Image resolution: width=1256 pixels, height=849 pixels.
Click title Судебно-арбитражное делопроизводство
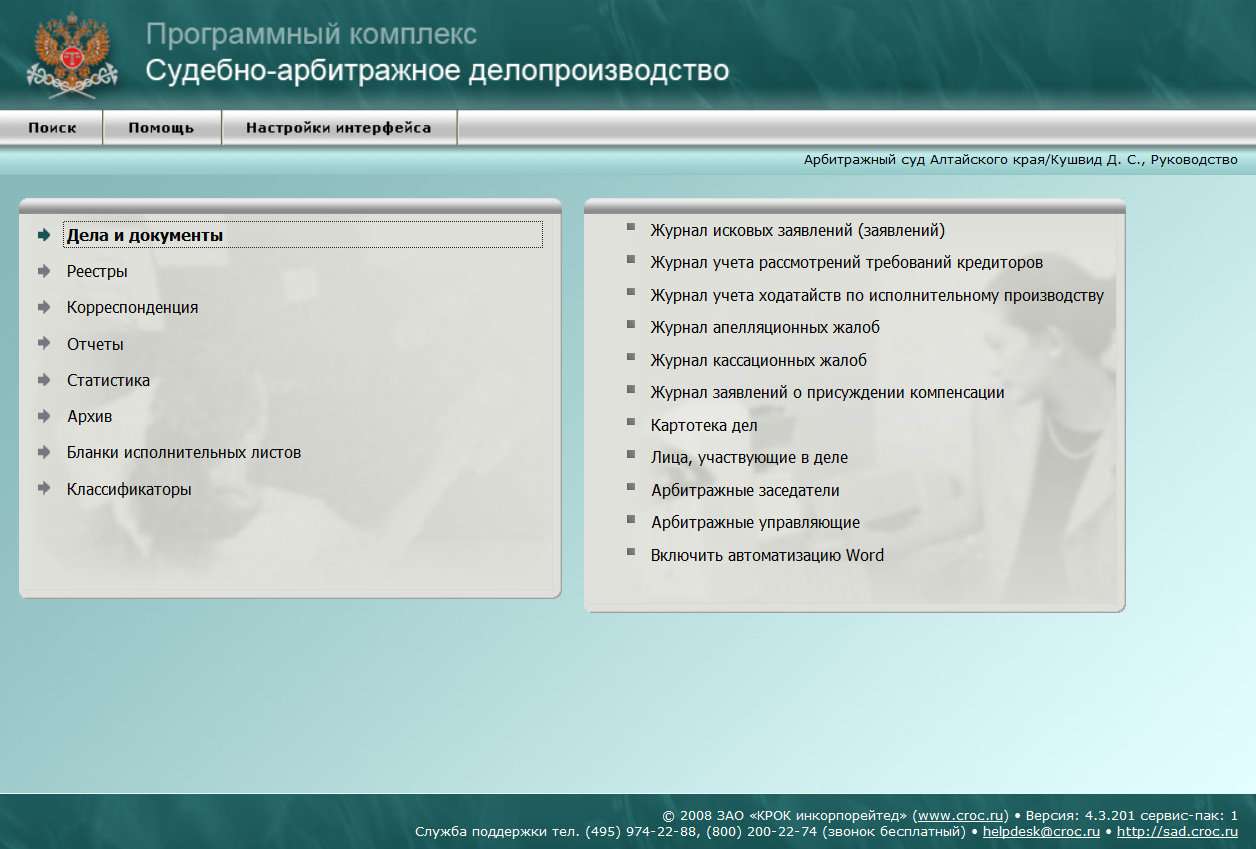(x=437, y=71)
